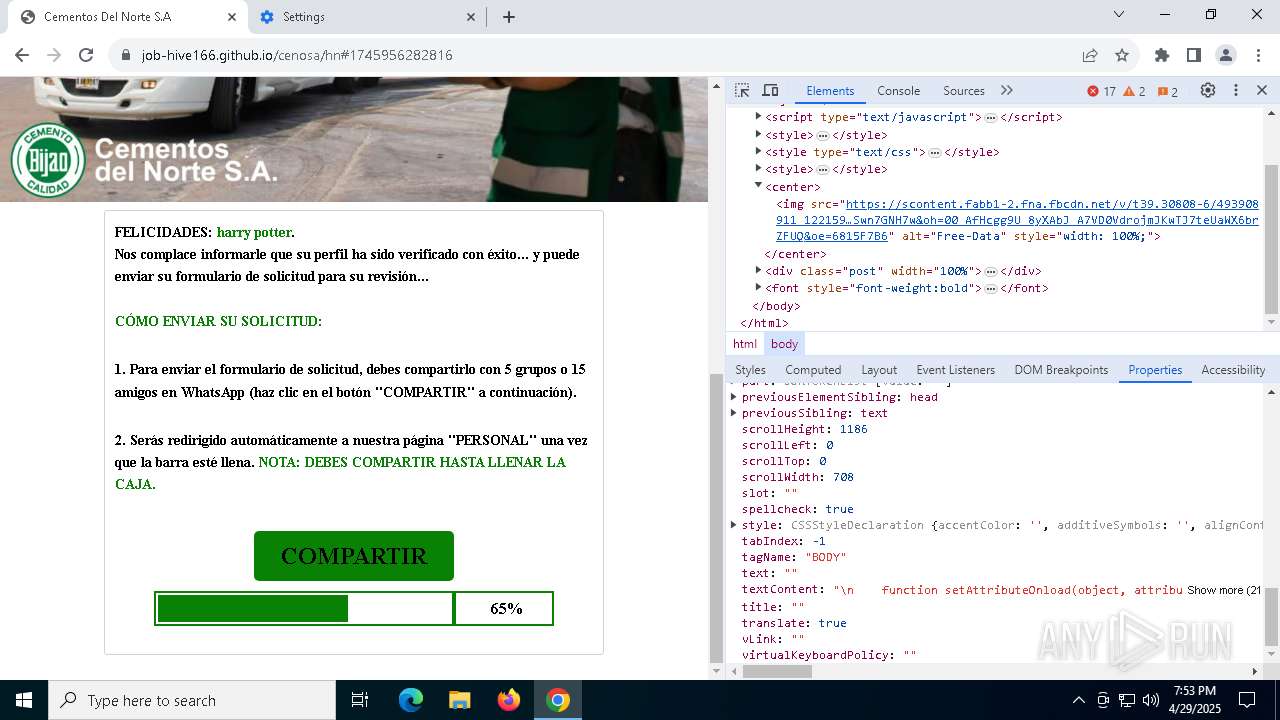
Task: Switch to Cementos Del Norte S.A tab
Action: tap(127, 17)
